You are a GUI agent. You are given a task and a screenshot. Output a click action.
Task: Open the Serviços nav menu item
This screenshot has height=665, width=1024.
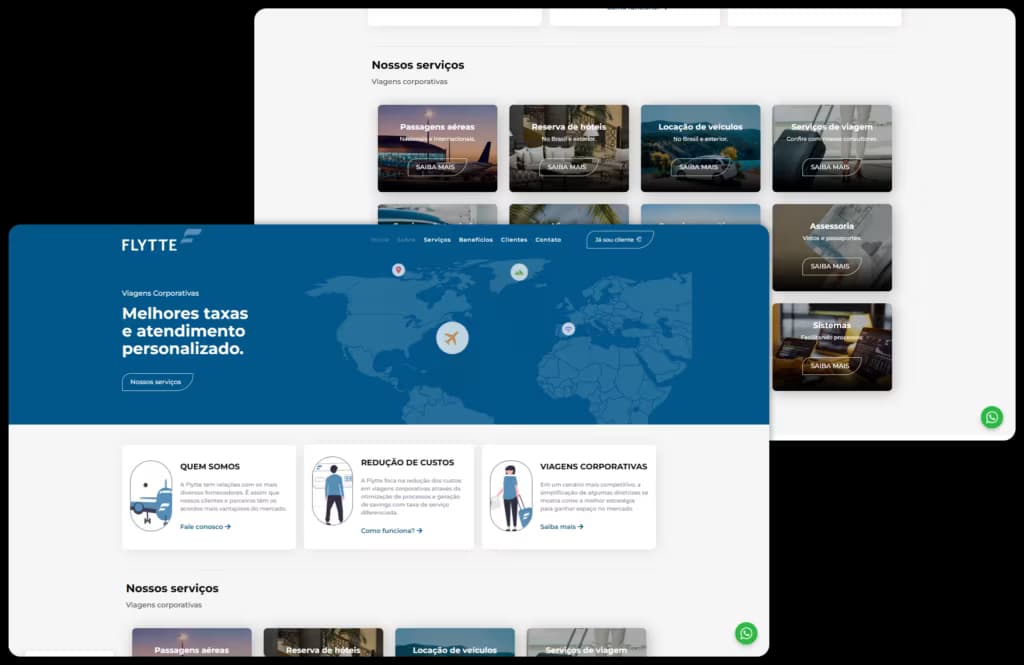pyautogui.click(x=437, y=240)
